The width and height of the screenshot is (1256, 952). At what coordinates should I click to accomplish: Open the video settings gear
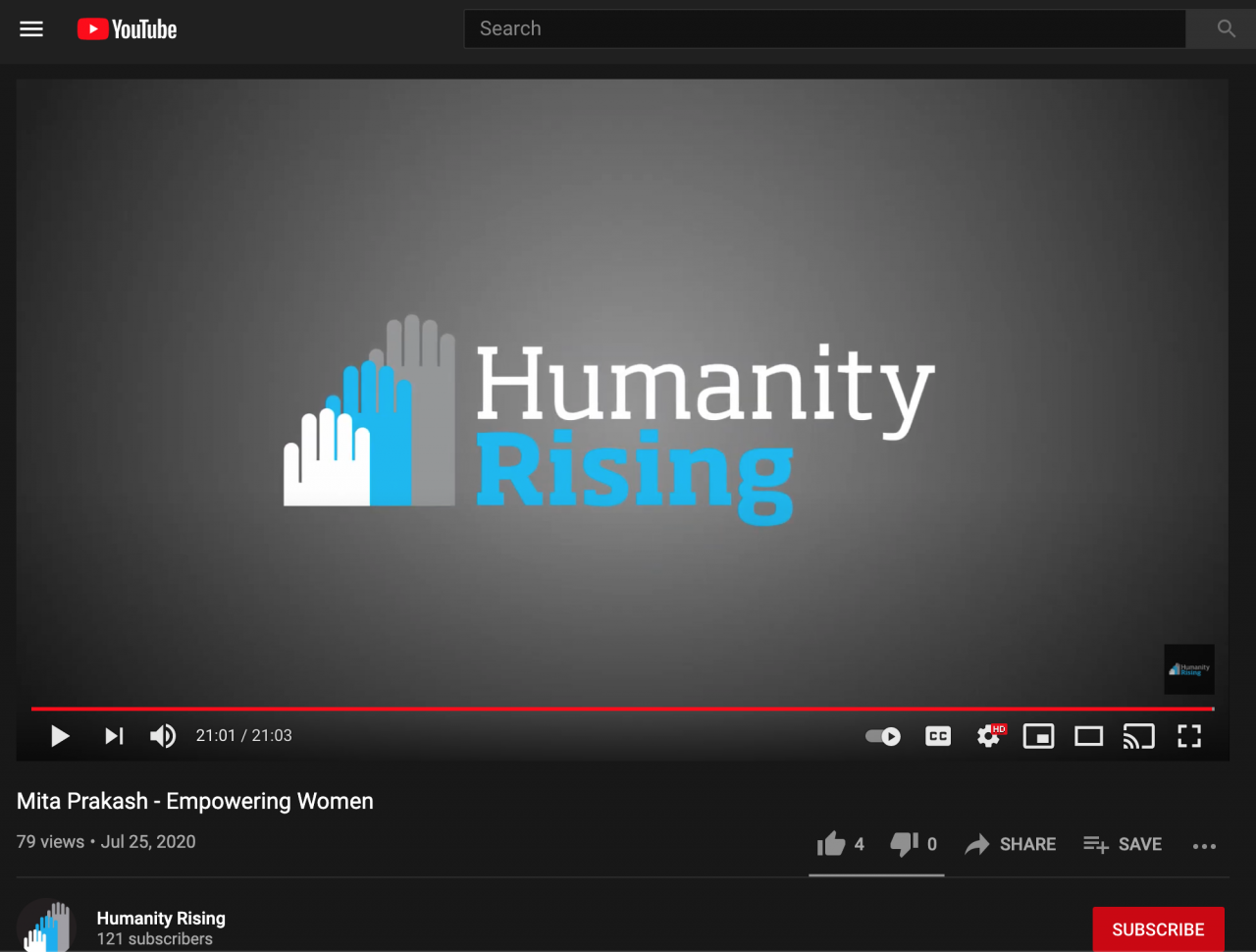coord(989,736)
